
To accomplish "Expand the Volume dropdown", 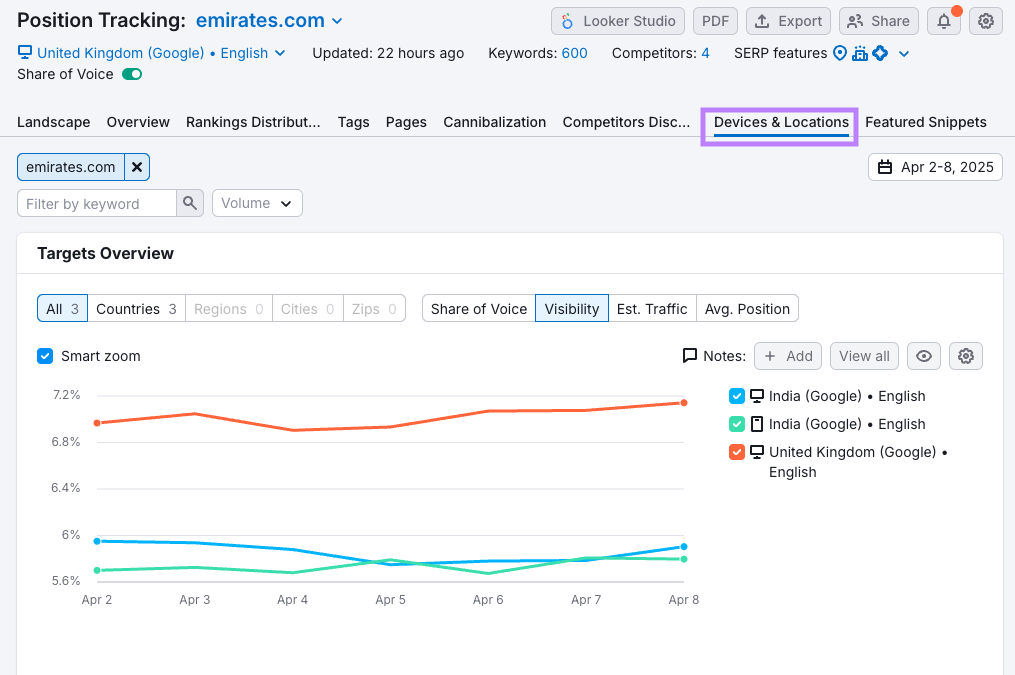I will 257,204.
